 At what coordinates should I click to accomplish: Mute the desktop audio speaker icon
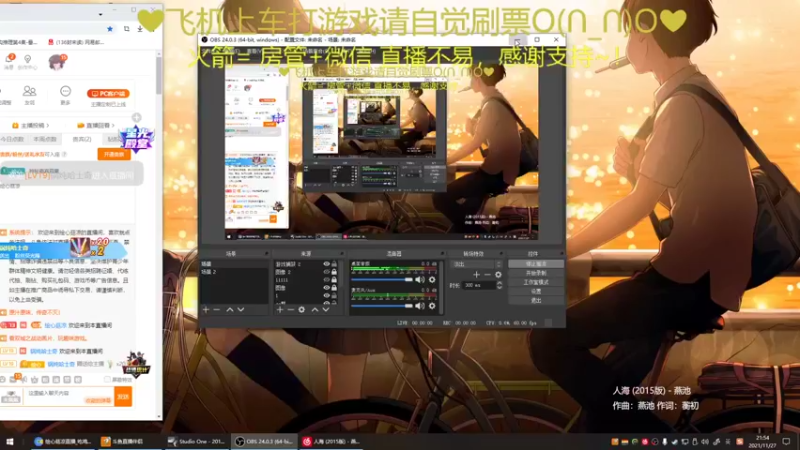419,280
